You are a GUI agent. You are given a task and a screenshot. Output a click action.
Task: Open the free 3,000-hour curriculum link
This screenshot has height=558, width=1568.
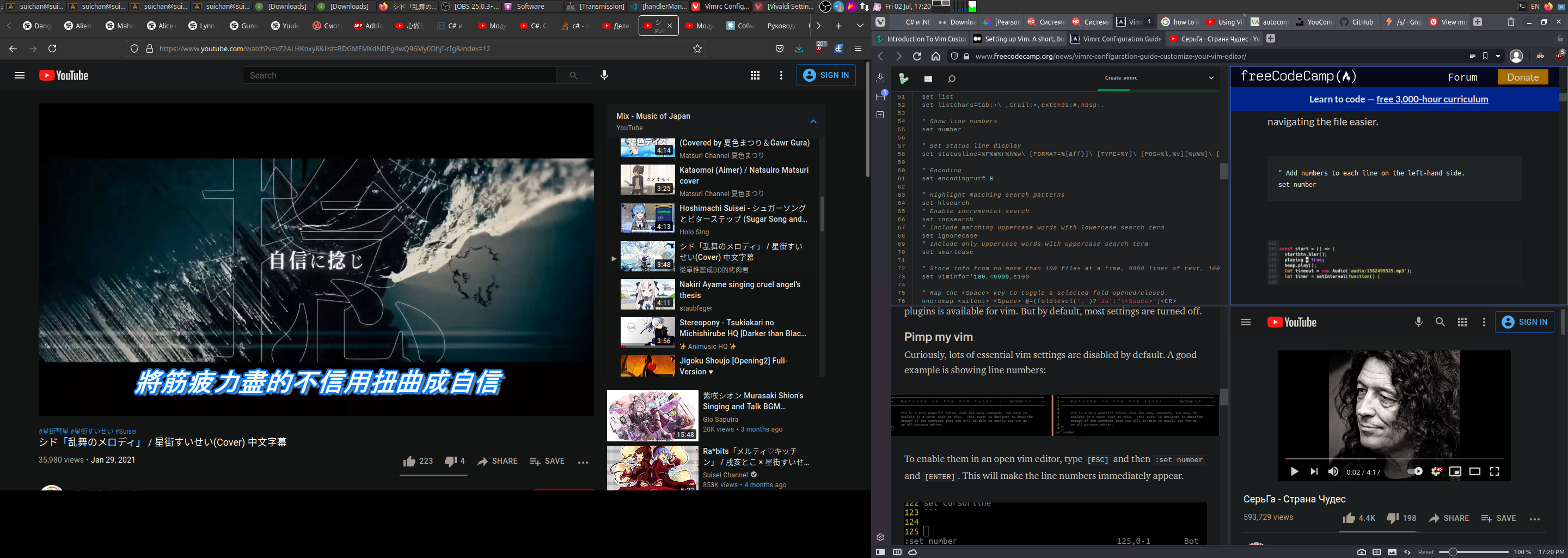[x=1432, y=99]
